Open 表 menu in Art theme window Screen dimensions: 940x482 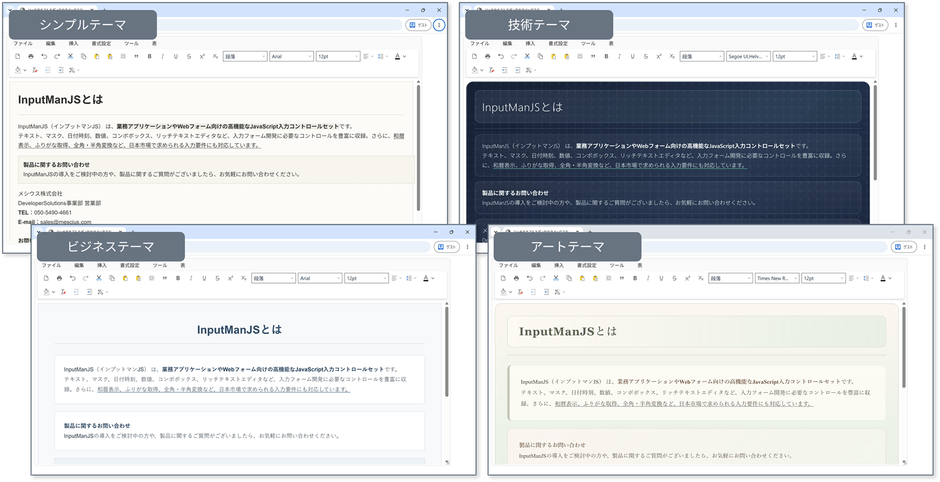tap(640, 265)
